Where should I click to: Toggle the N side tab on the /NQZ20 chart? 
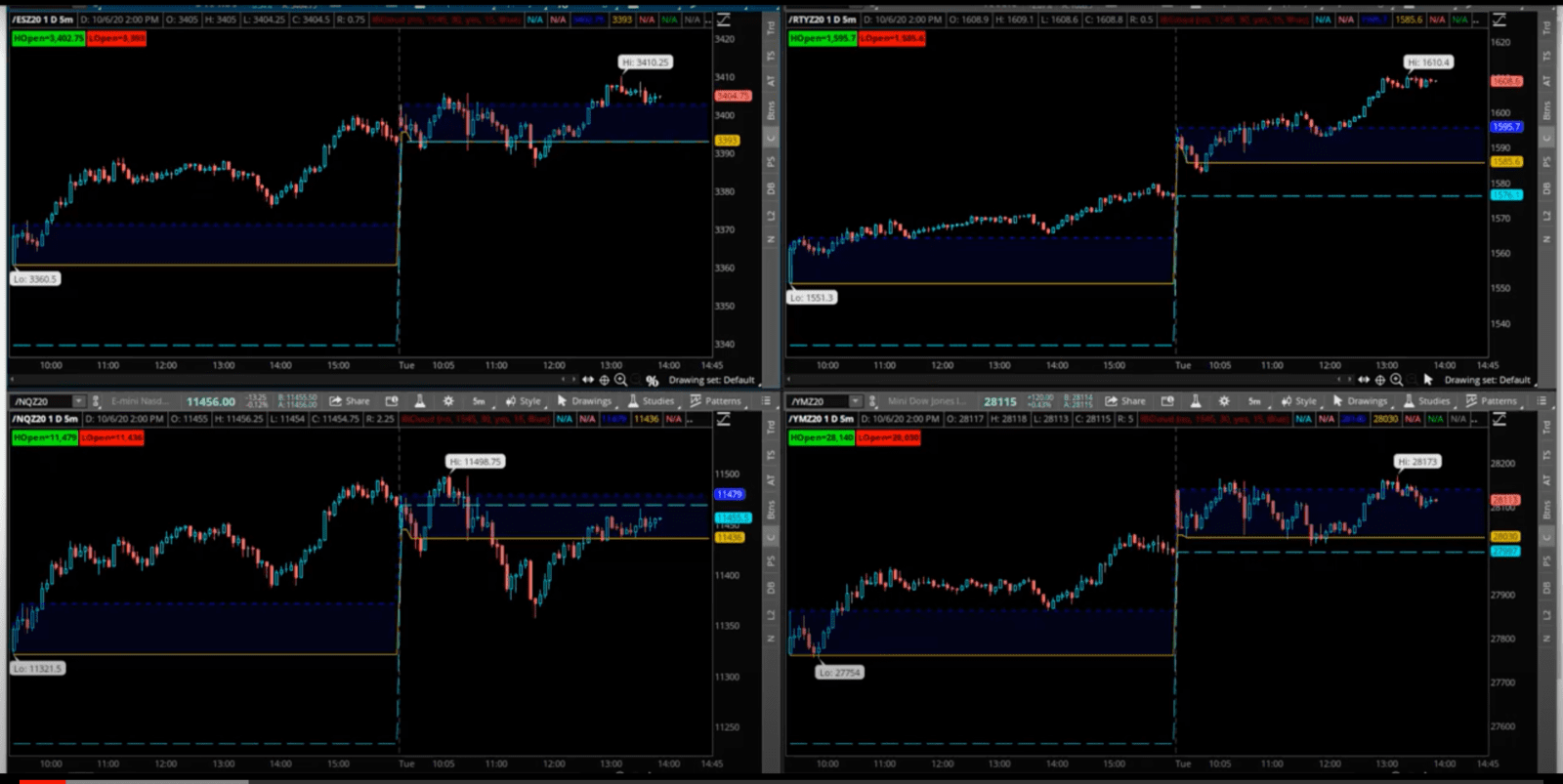tap(771, 639)
